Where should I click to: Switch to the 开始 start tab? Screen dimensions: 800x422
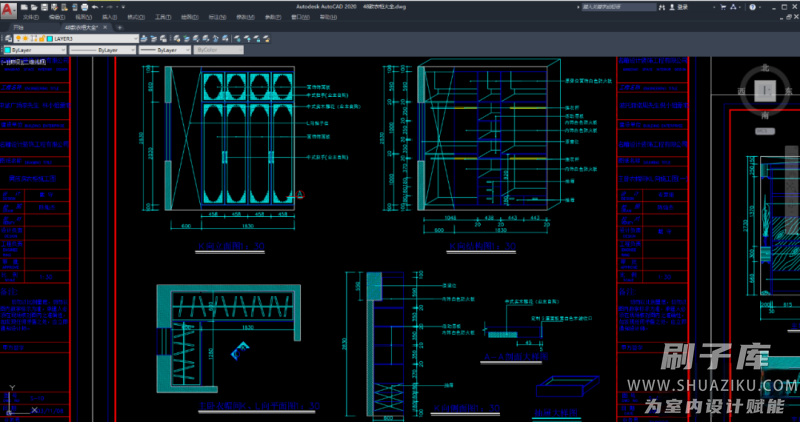pos(18,28)
